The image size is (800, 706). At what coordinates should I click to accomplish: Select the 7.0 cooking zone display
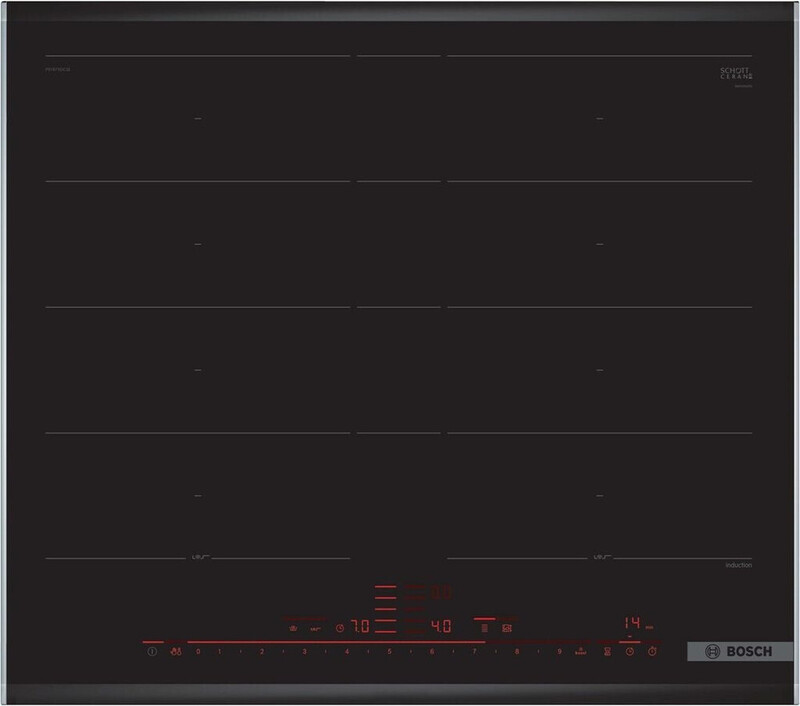[359, 627]
